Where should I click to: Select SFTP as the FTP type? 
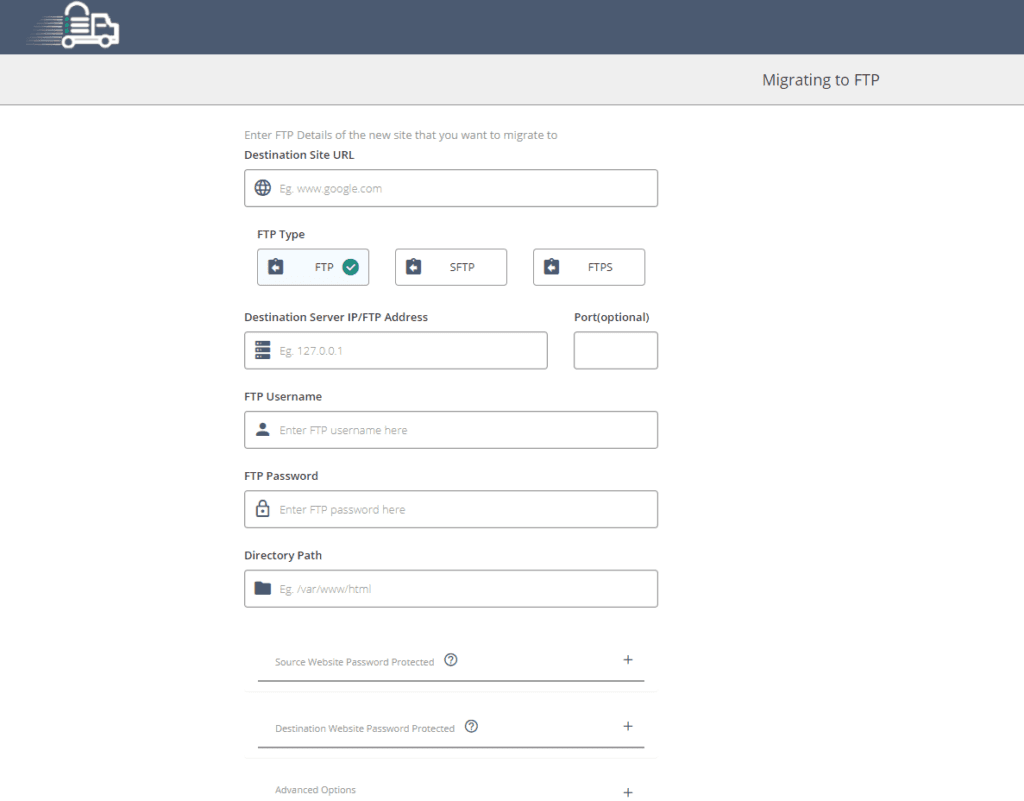click(x=451, y=267)
